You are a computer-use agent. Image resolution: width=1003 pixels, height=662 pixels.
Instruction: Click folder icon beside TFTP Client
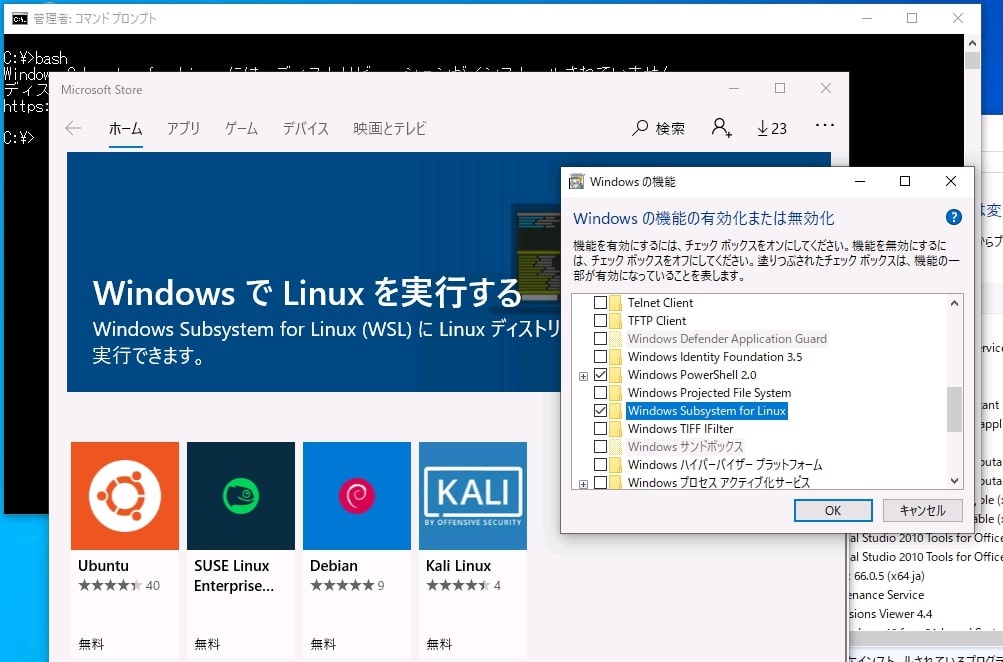(x=616, y=320)
